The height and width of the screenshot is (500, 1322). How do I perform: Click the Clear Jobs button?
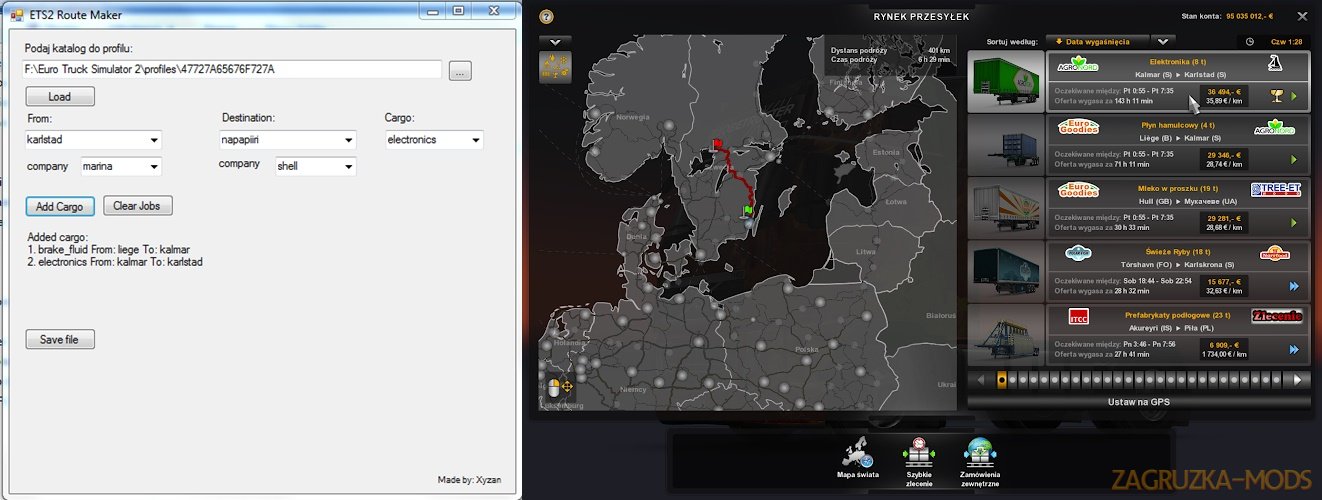[x=138, y=206]
